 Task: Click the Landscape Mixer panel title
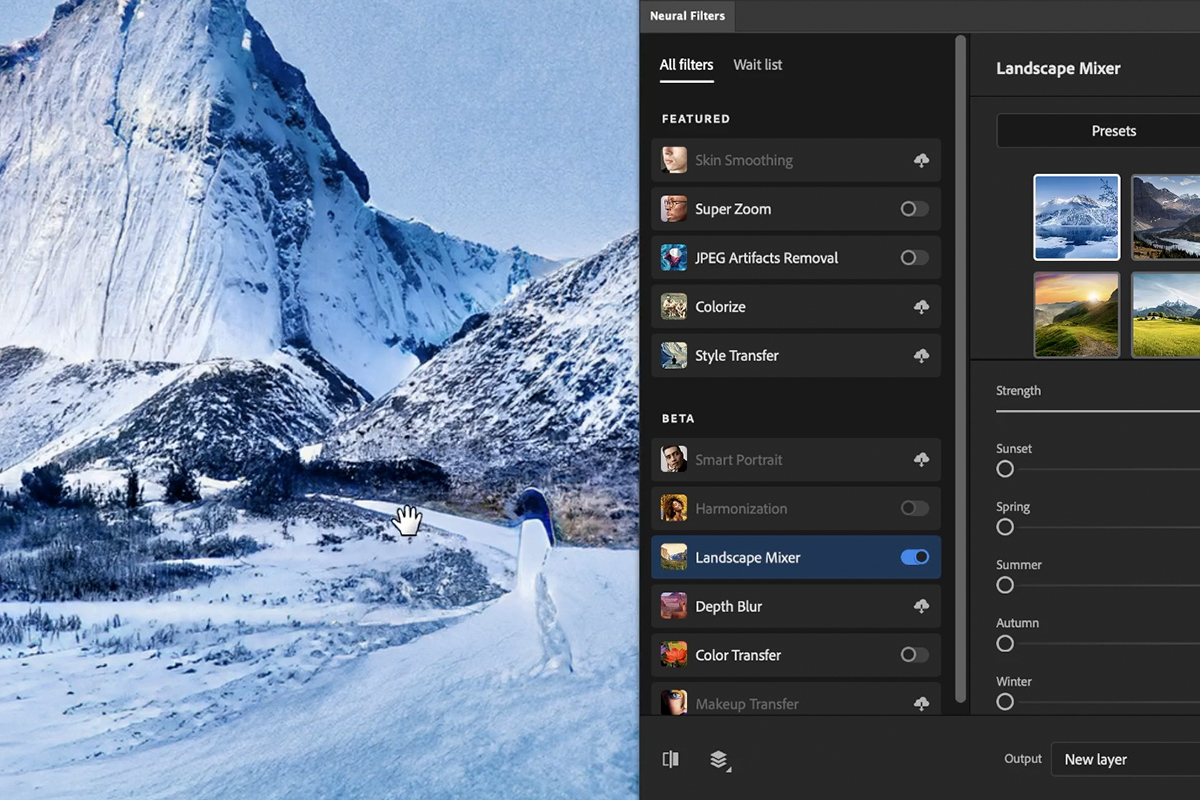[x=1058, y=68]
